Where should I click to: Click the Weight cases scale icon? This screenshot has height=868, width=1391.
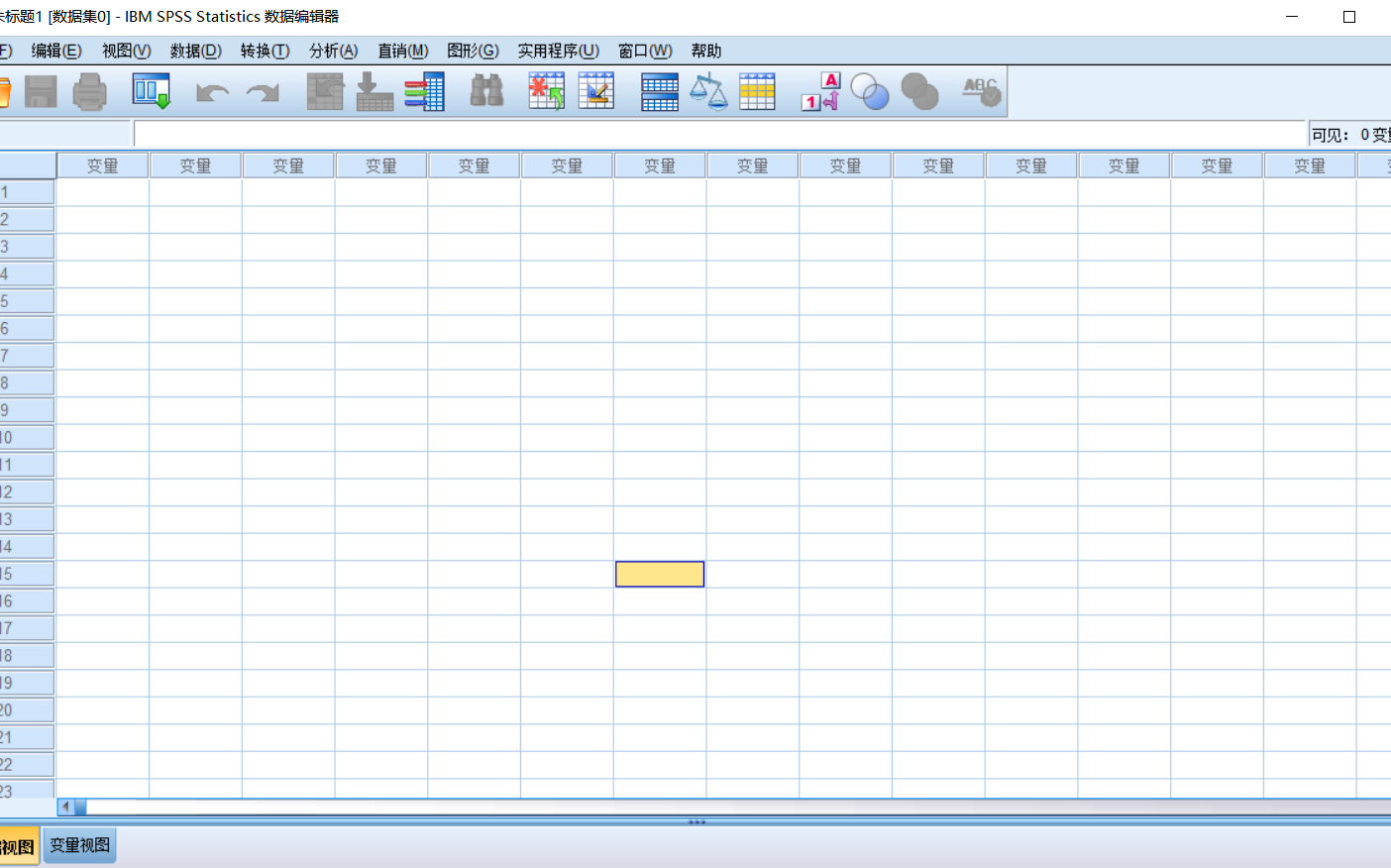point(708,92)
